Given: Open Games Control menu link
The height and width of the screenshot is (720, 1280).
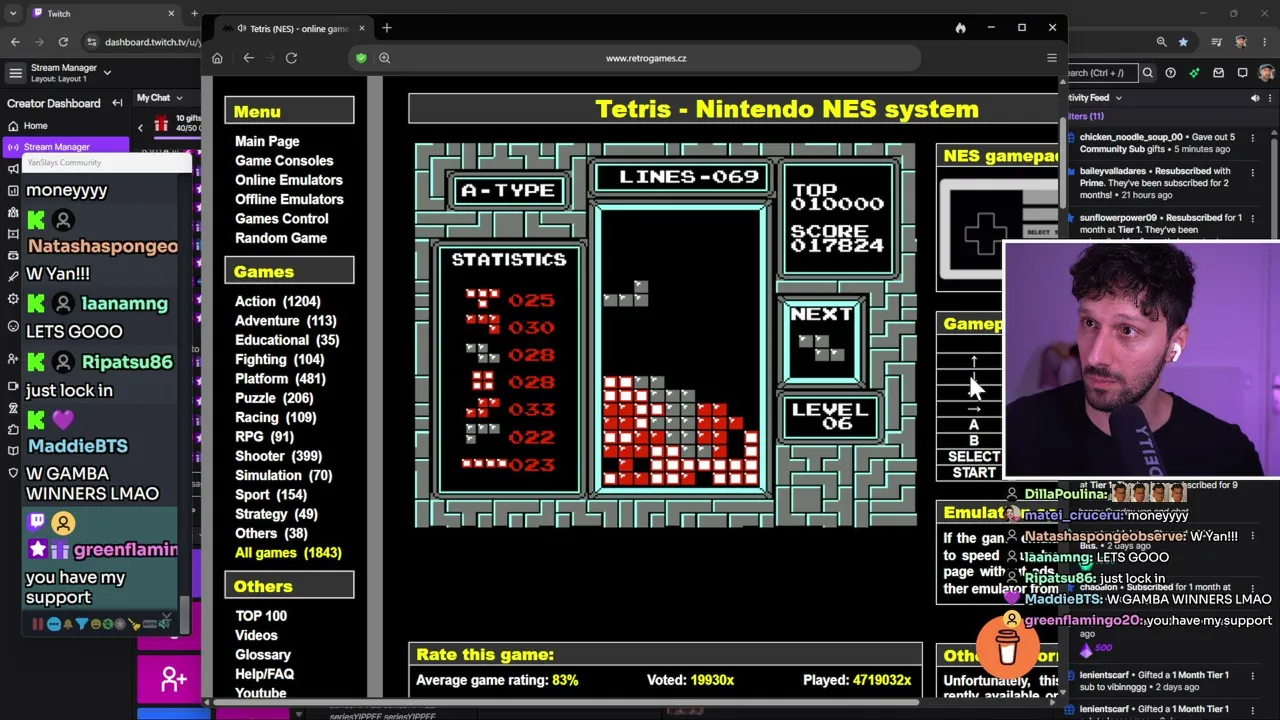Looking at the screenshot, I should (x=281, y=219).
